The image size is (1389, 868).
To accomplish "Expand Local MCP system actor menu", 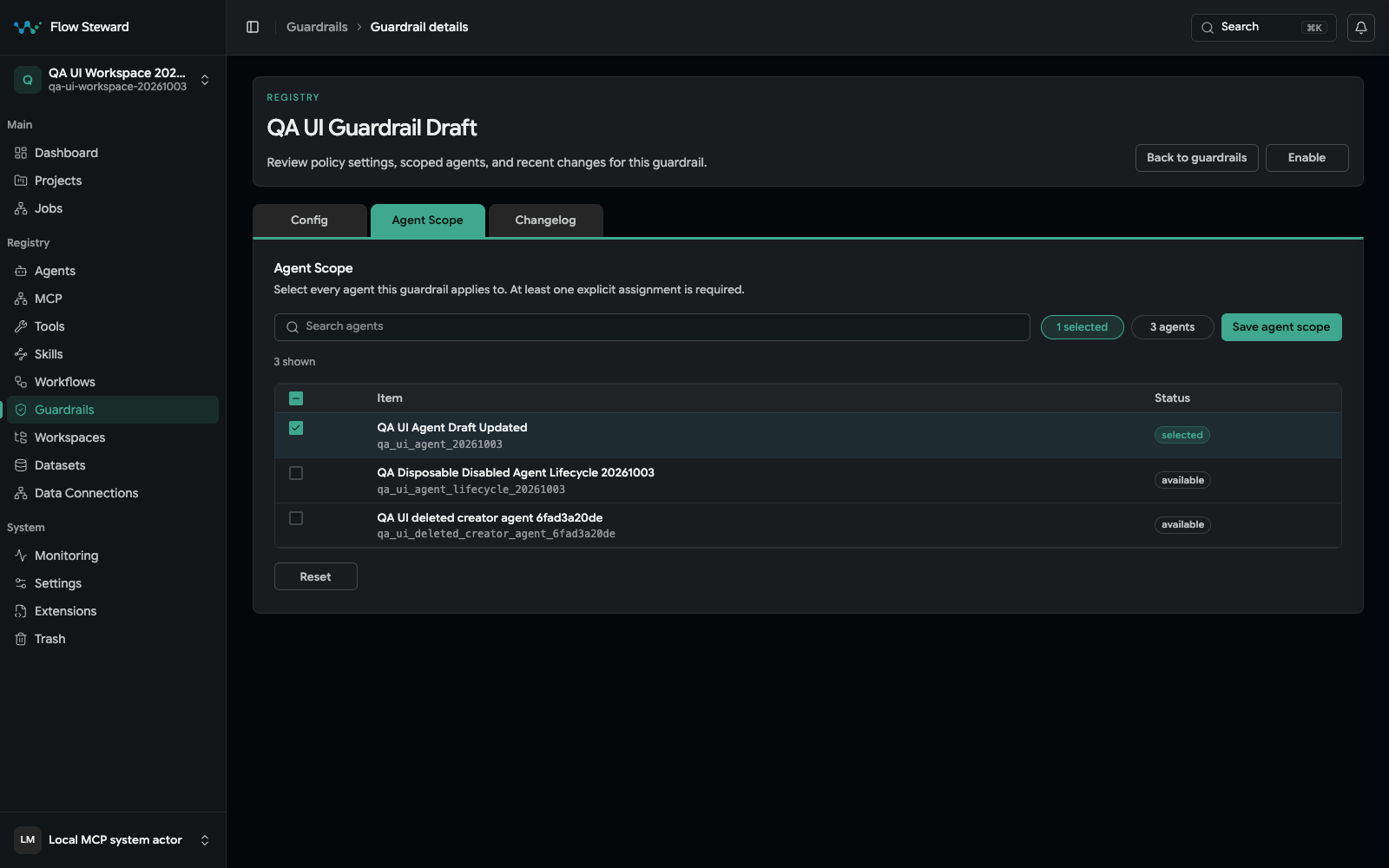I will coord(113,840).
